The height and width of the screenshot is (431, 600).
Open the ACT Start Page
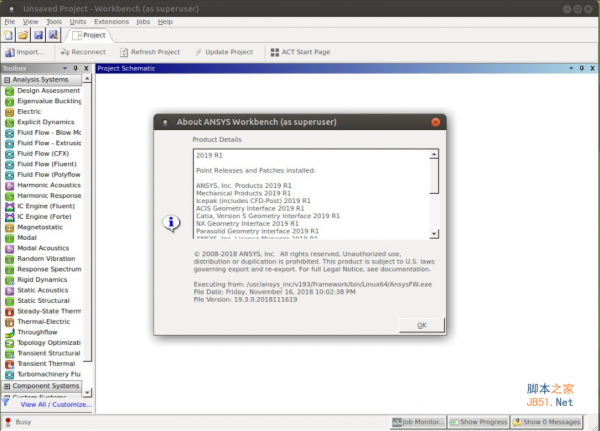click(x=300, y=52)
